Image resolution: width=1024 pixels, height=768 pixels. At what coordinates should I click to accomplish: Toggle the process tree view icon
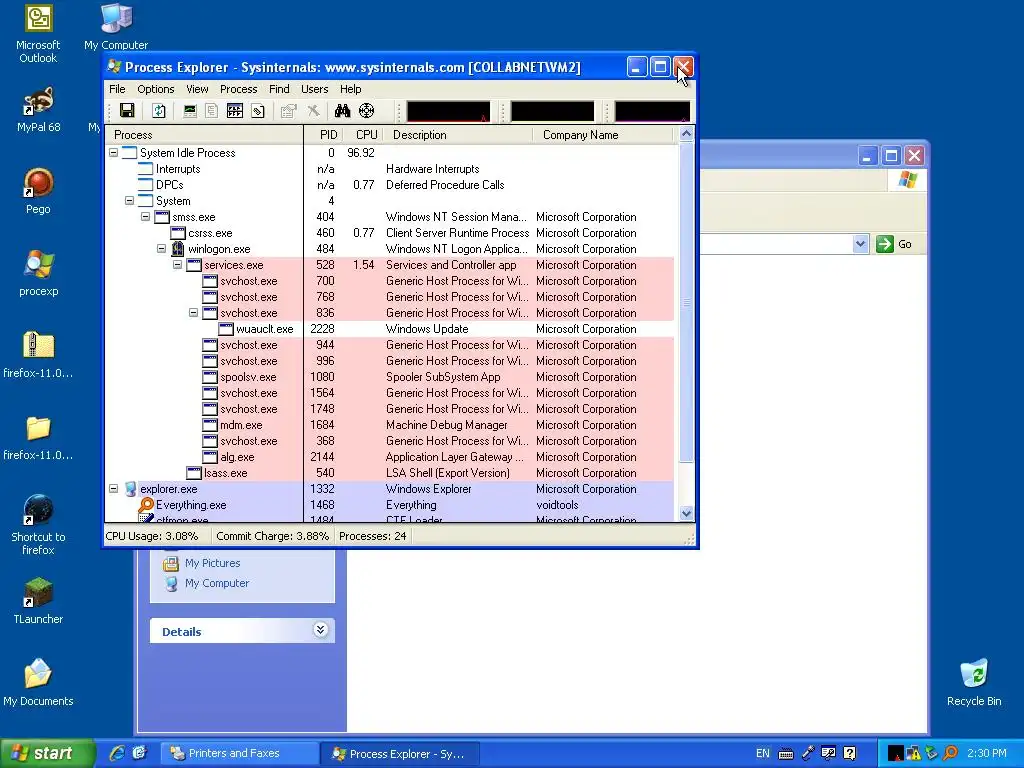pos(212,110)
